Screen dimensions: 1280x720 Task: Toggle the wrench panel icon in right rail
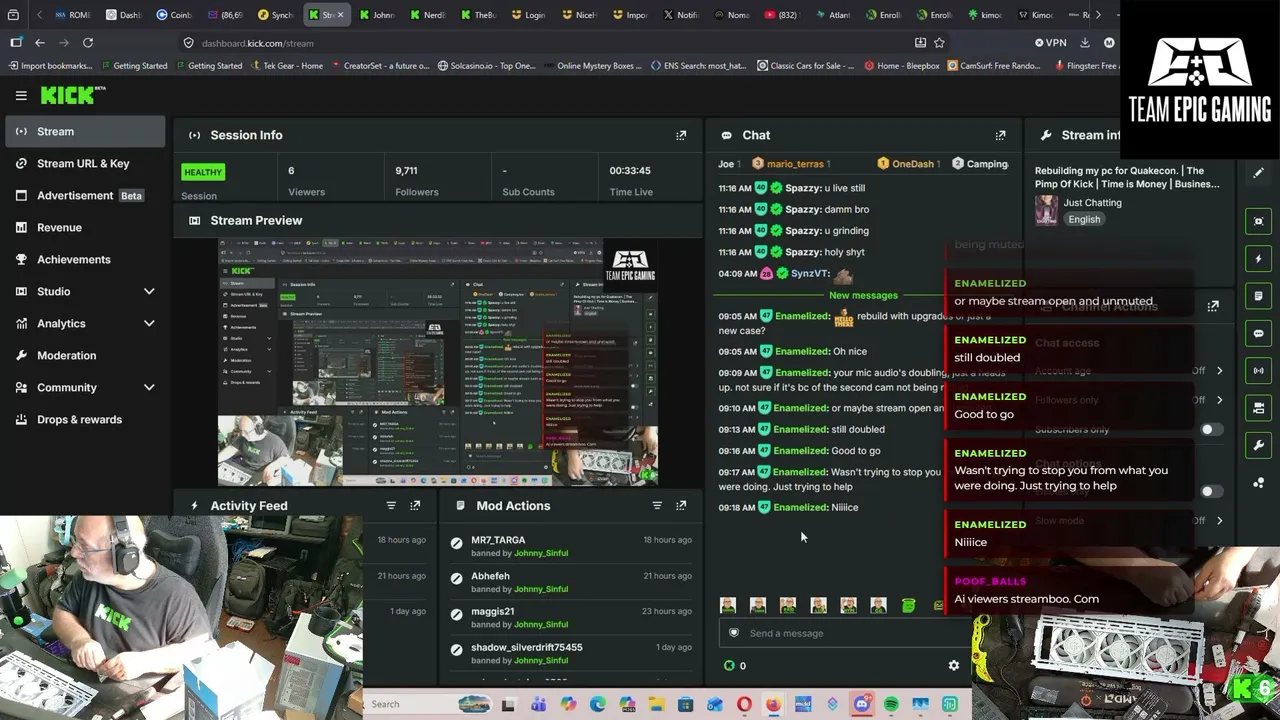pos(1258,445)
